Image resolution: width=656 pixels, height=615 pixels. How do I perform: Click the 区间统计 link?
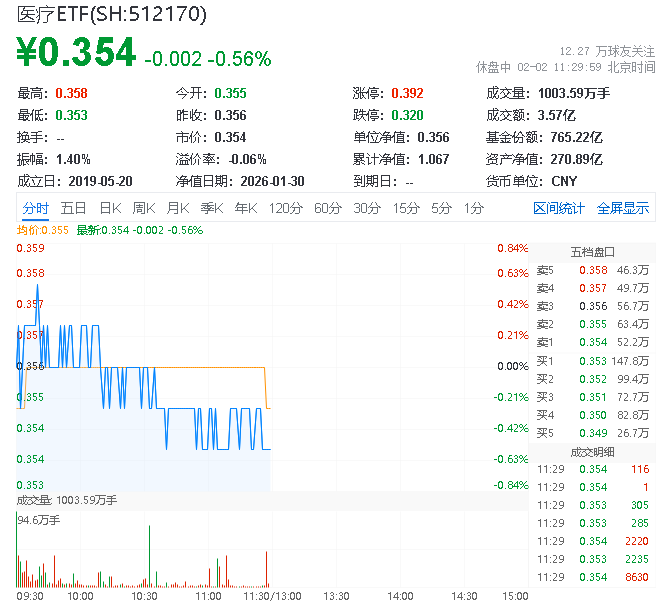tap(559, 208)
